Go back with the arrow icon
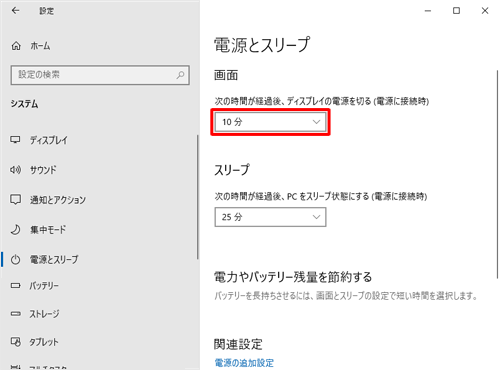This screenshot has height=370, width=500. click(x=15, y=11)
